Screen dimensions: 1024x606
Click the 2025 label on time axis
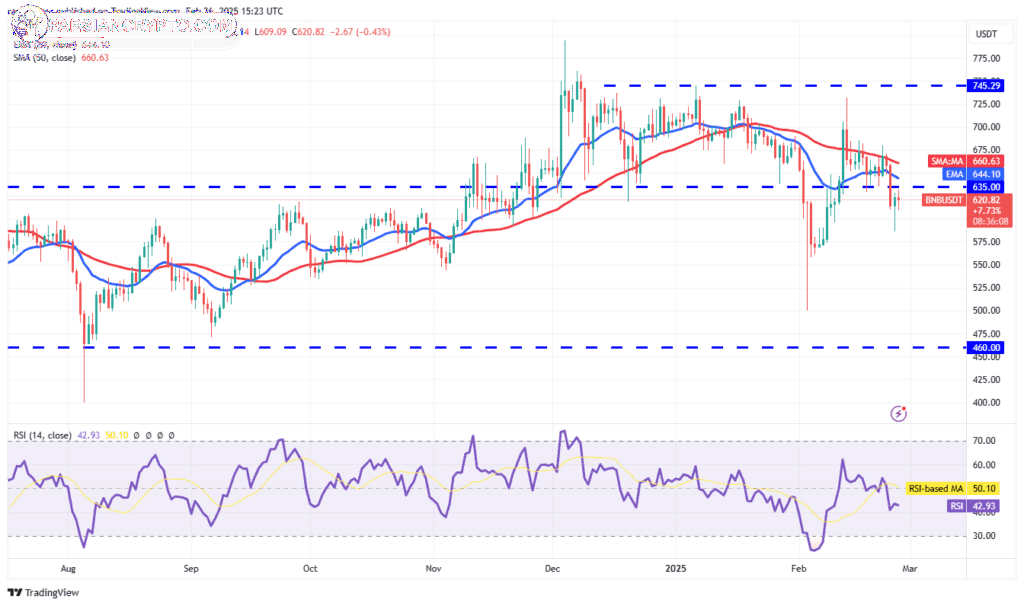pos(675,568)
